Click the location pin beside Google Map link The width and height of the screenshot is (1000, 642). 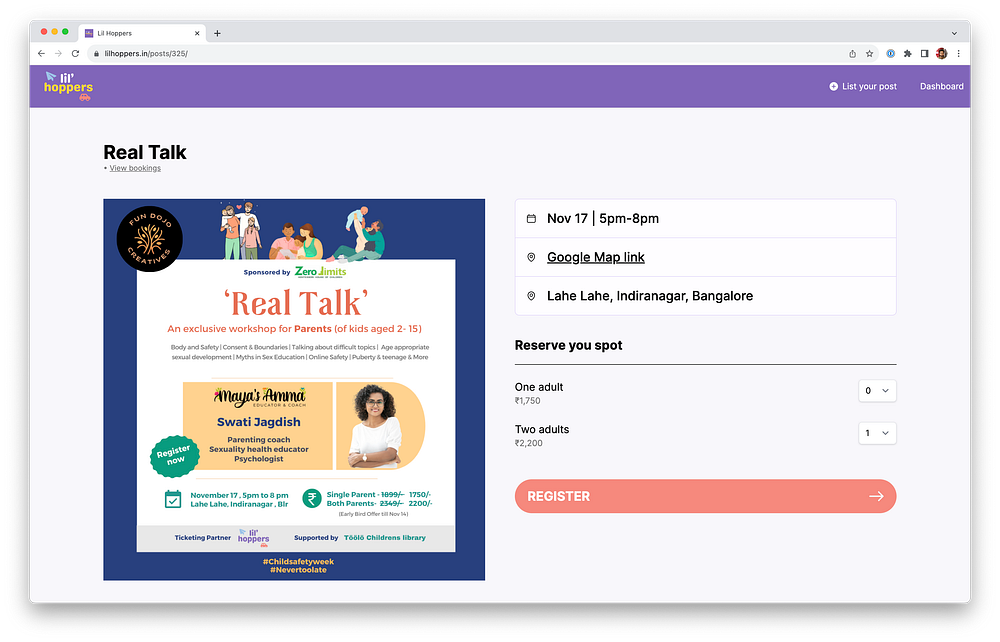[531, 257]
